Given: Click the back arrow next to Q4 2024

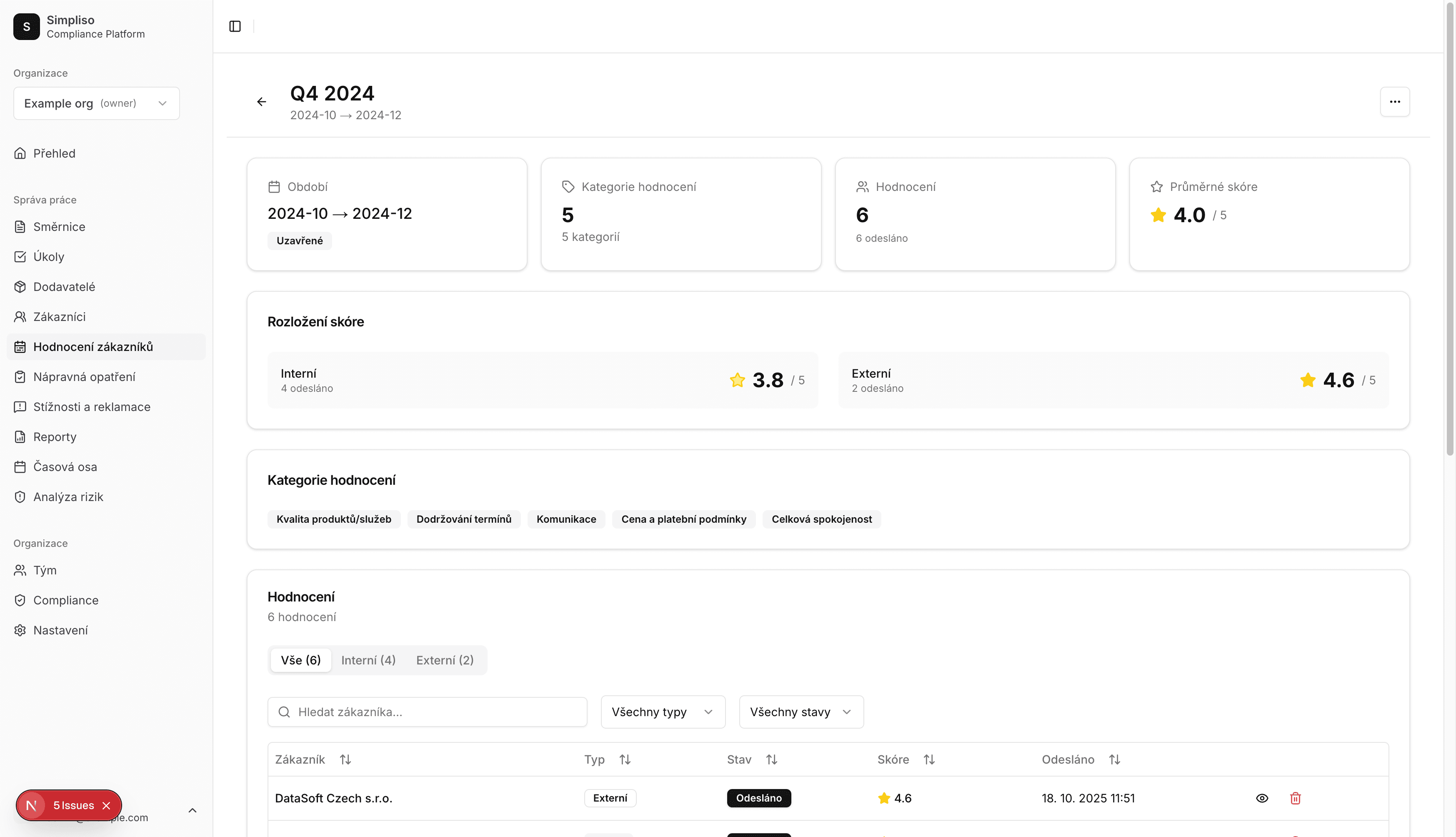Looking at the screenshot, I should (261, 102).
